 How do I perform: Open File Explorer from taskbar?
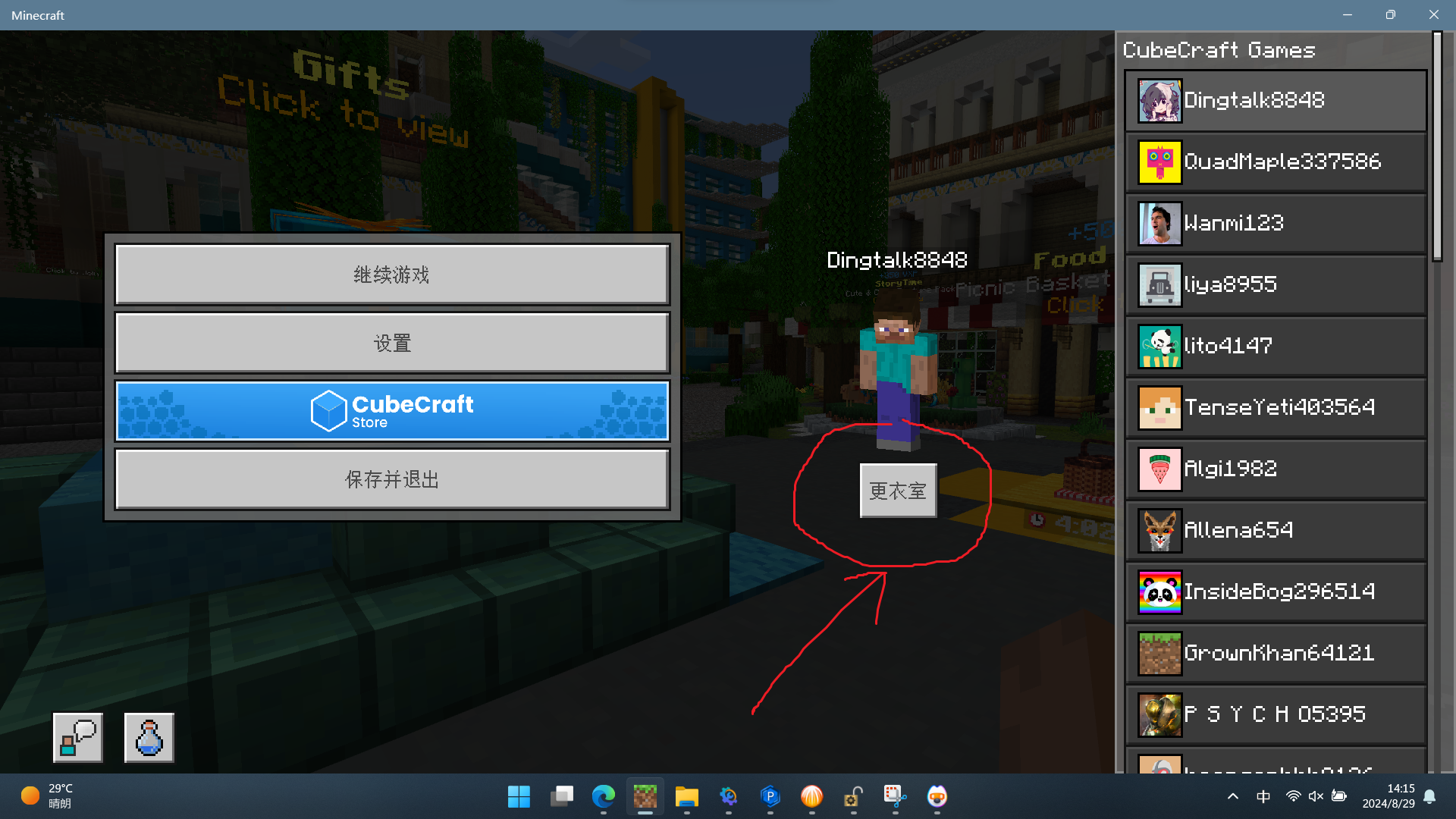click(x=687, y=796)
